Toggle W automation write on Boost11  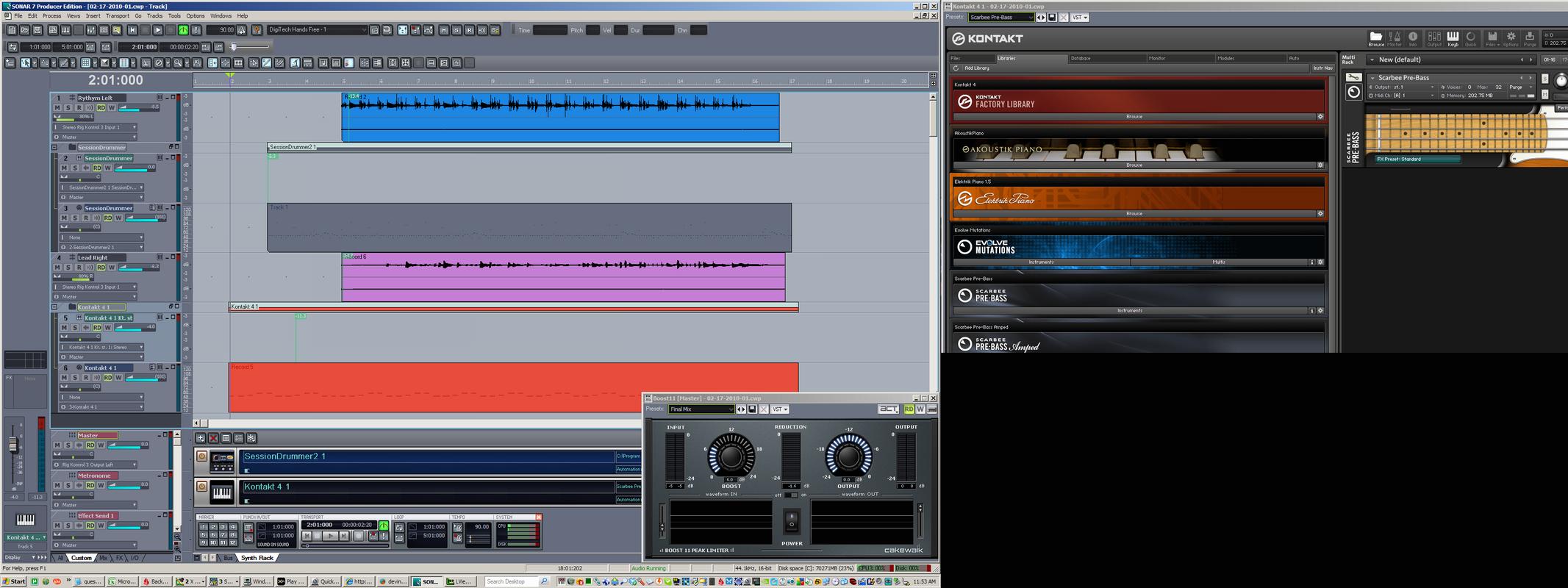coord(920,409)
